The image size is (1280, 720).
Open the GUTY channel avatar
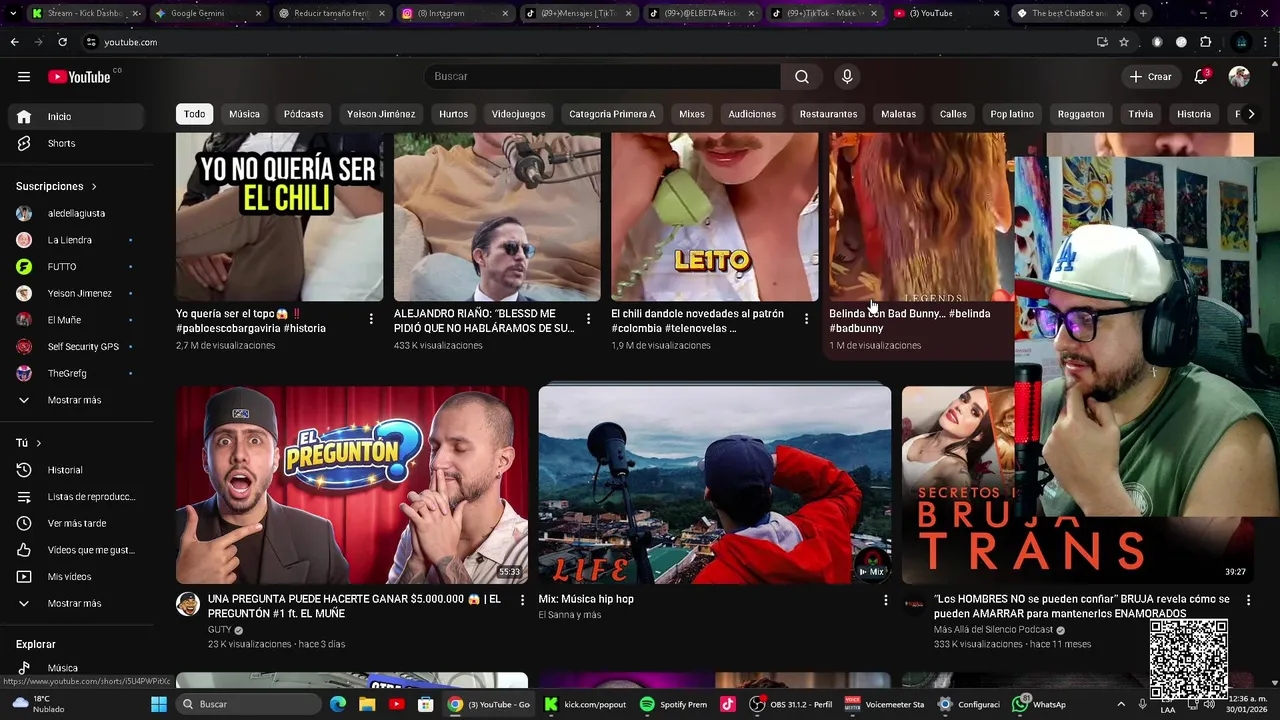click(x=188, y=604)
